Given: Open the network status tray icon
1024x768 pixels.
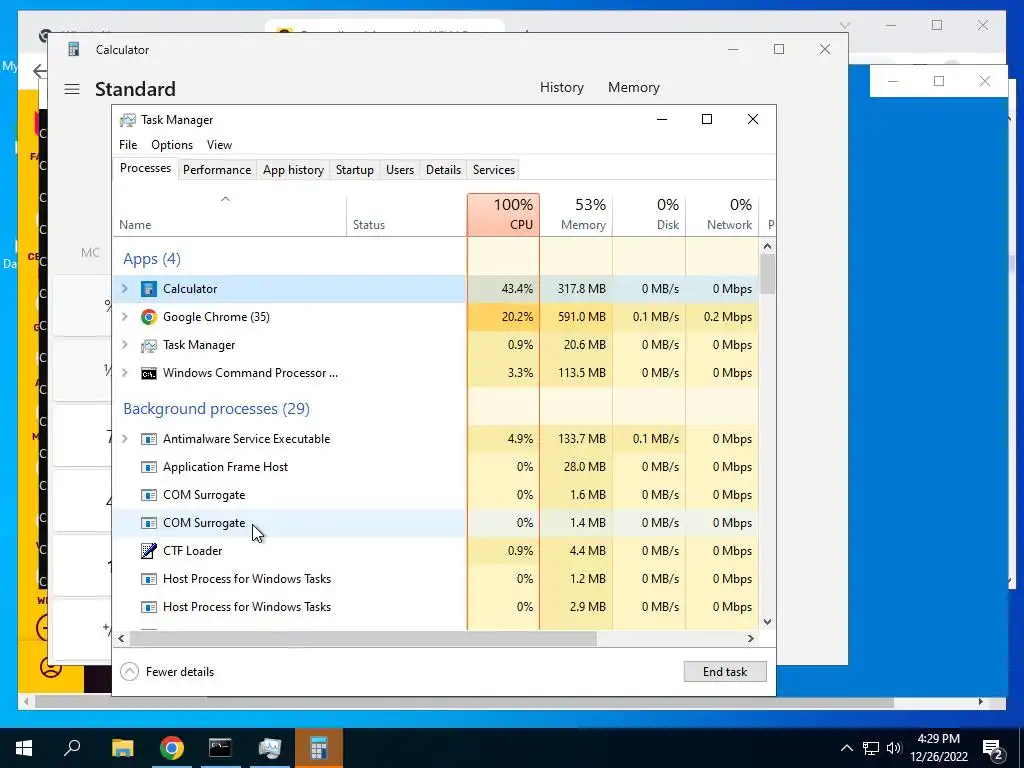Looking at the screenshot, I should [871, 748].
